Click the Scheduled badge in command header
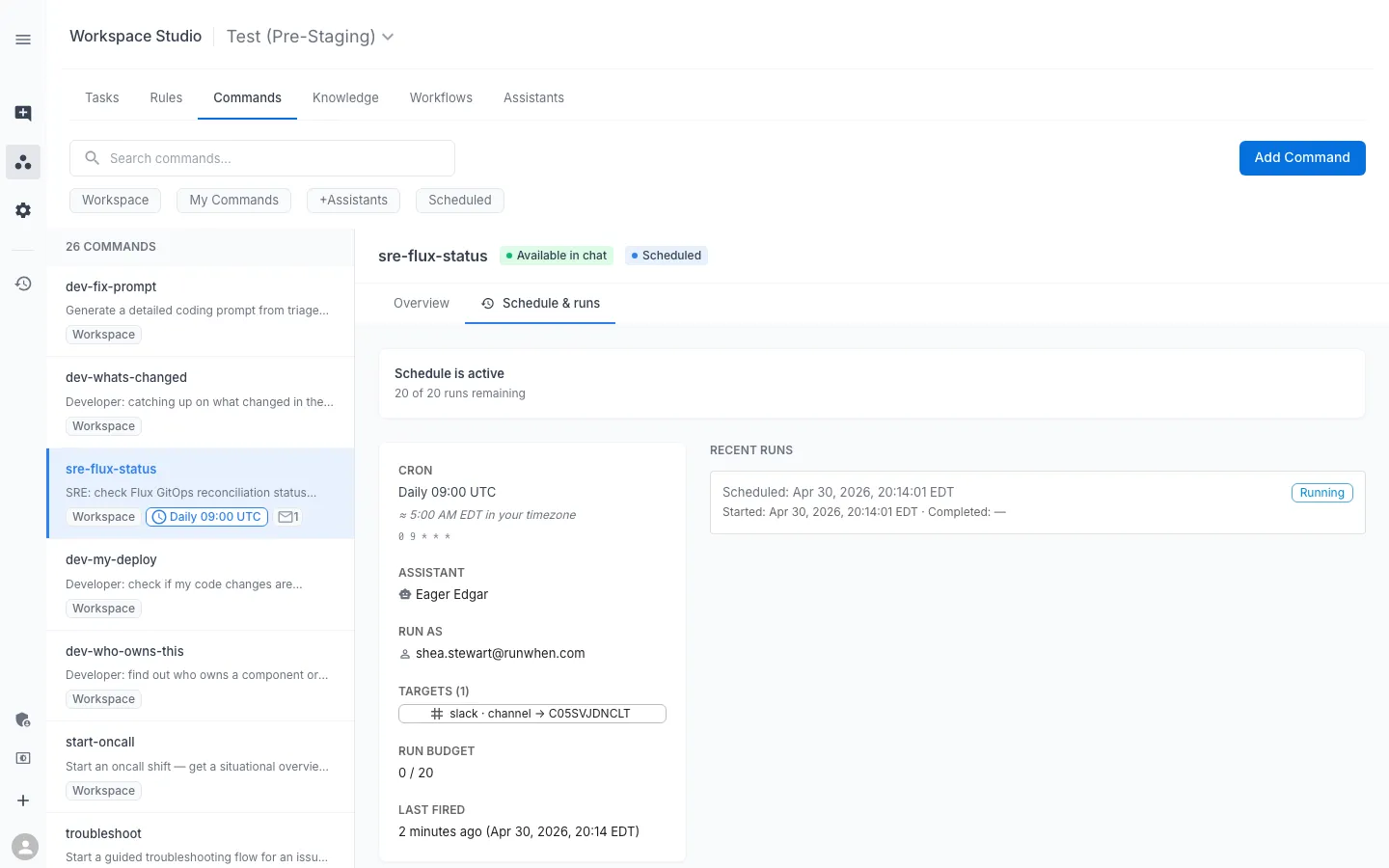1389x868 pixels. (x=666, y=256)
